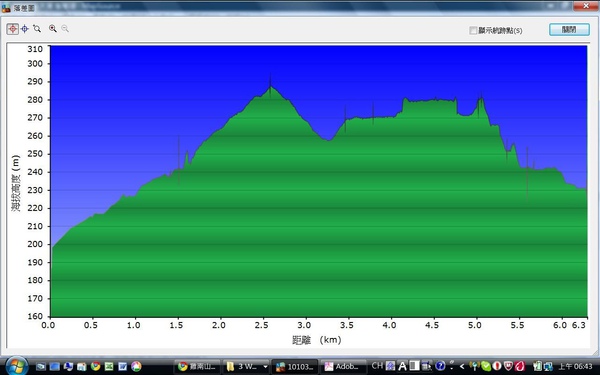Open the third quick launch computer-user icon
The height and width of the screenshot is (375, 600).
coord(68,367)
